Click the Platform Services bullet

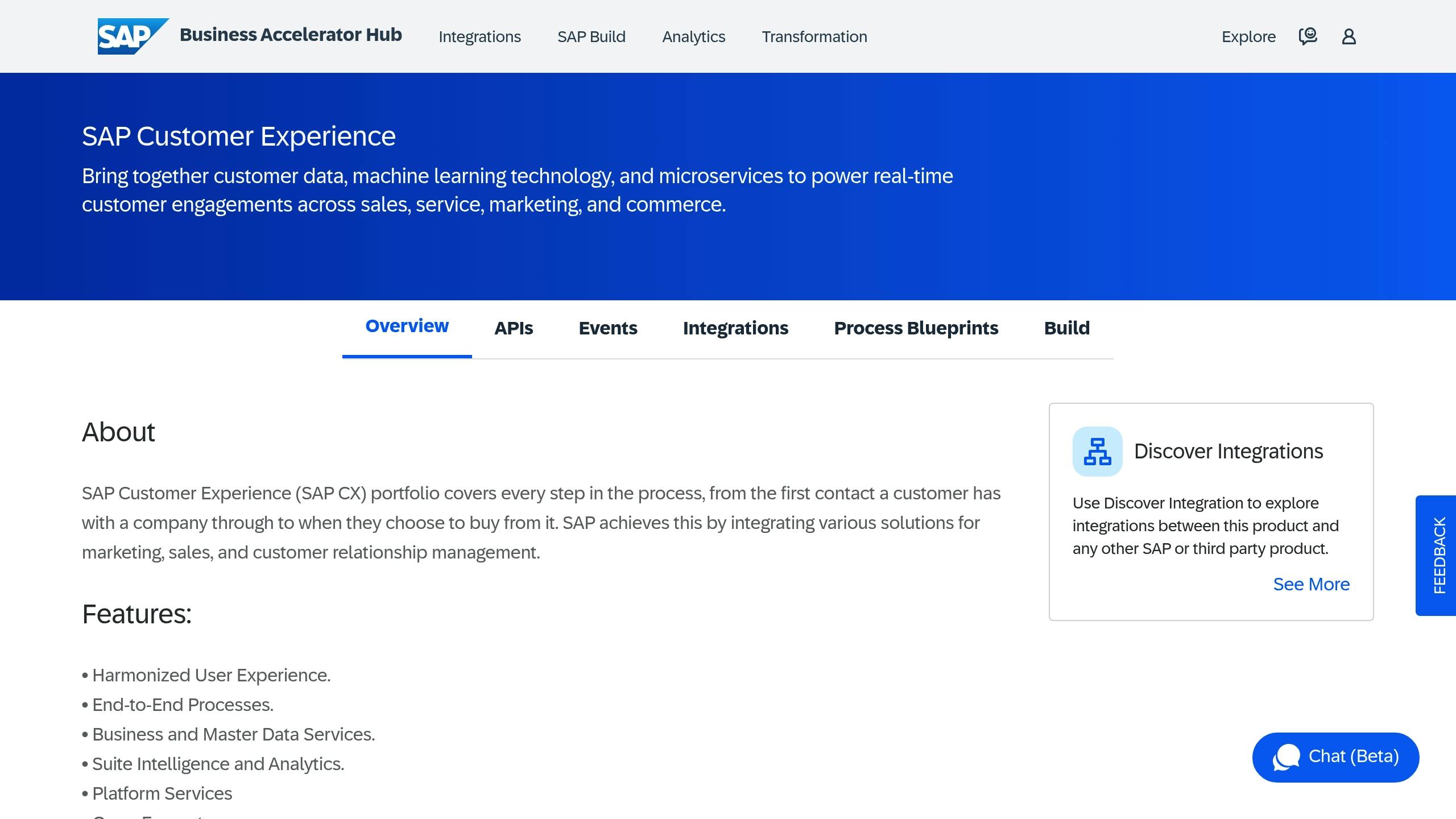[x=157, y=793]
